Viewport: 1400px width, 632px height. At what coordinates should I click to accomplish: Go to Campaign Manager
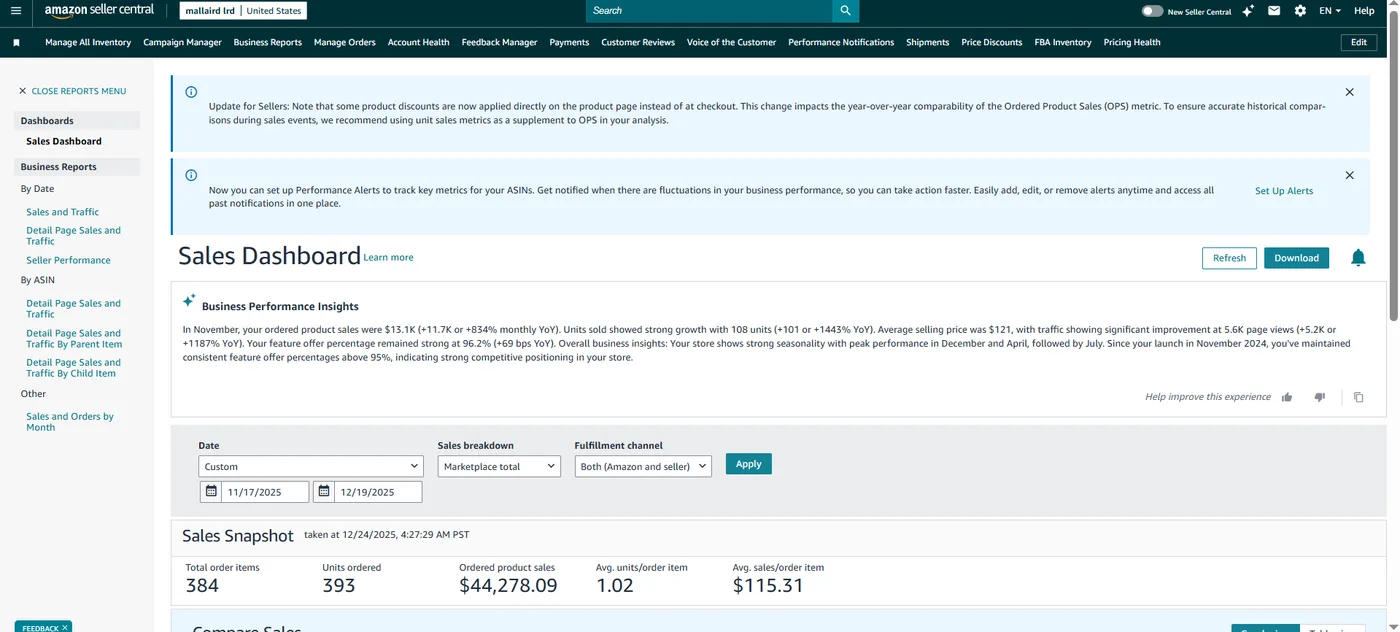182,43
